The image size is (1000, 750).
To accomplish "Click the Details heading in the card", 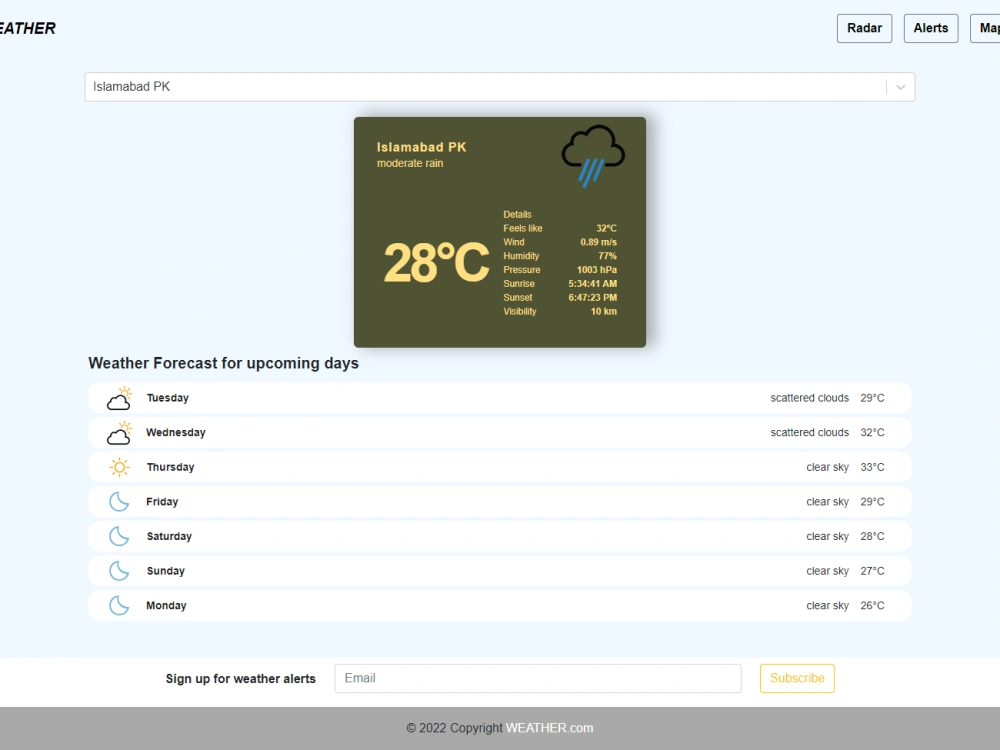I will pos(517,214).
